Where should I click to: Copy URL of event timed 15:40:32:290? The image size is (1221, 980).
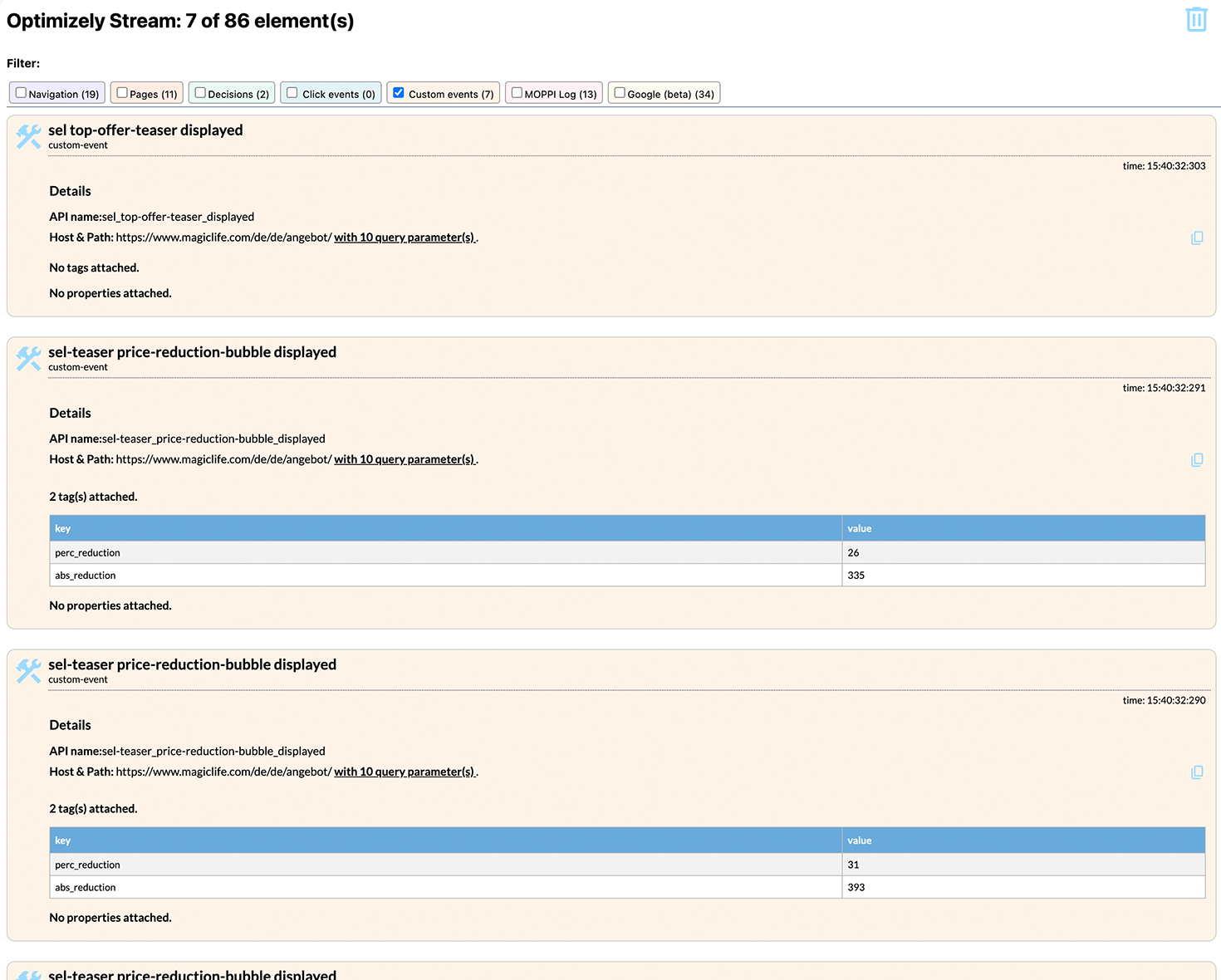(1197, 772)
